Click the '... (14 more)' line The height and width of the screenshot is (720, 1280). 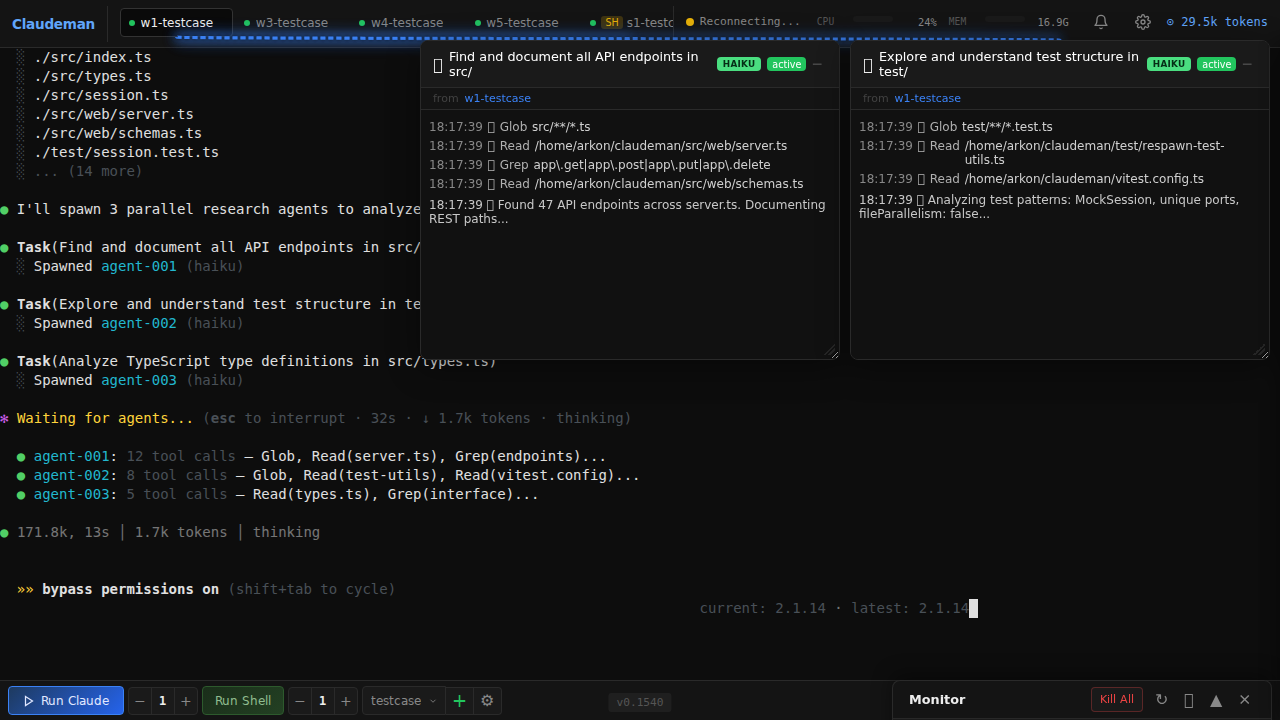click(88, 171)
